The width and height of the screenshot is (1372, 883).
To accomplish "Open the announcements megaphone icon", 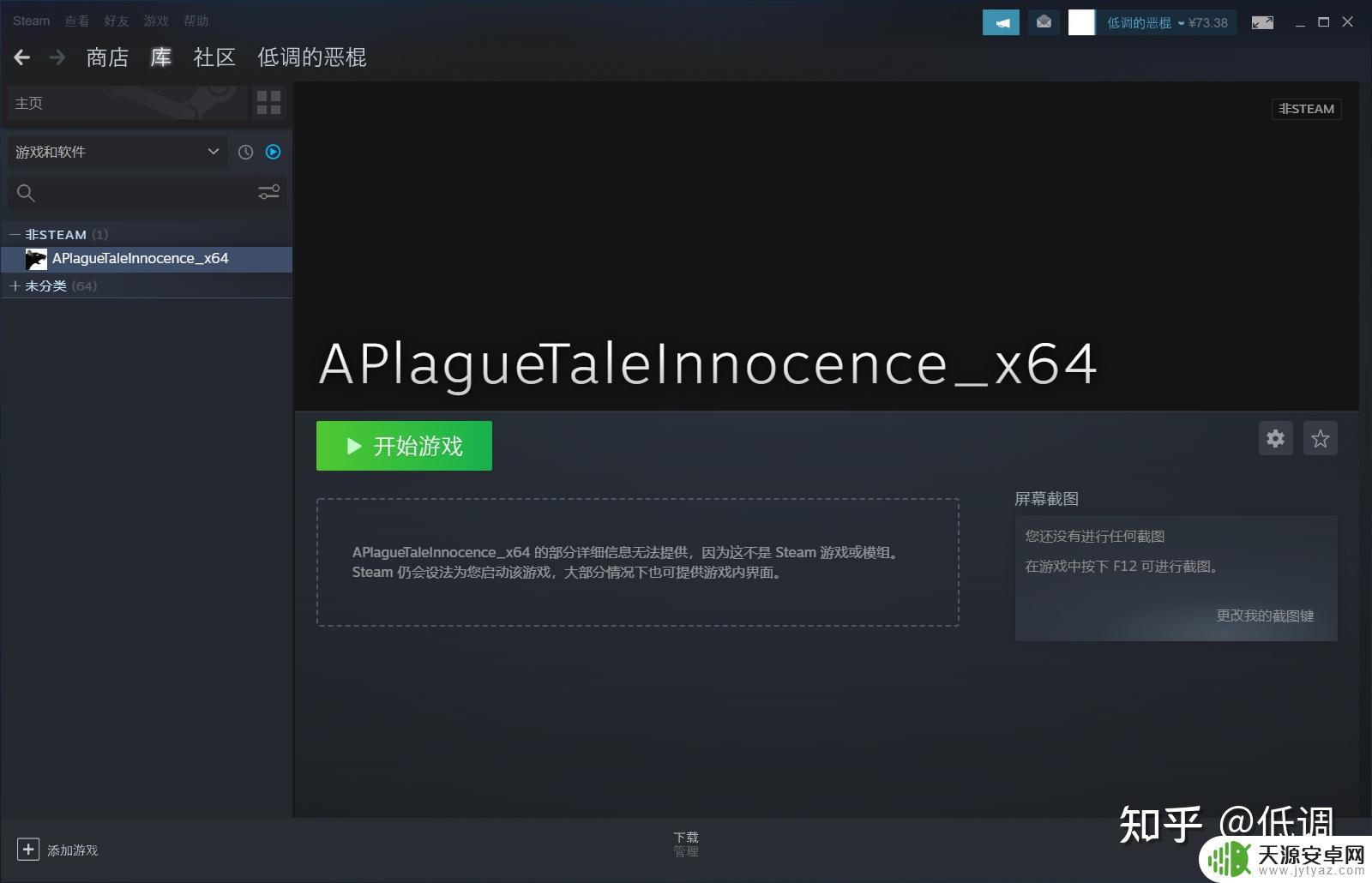I will [x=1001, y=22].
